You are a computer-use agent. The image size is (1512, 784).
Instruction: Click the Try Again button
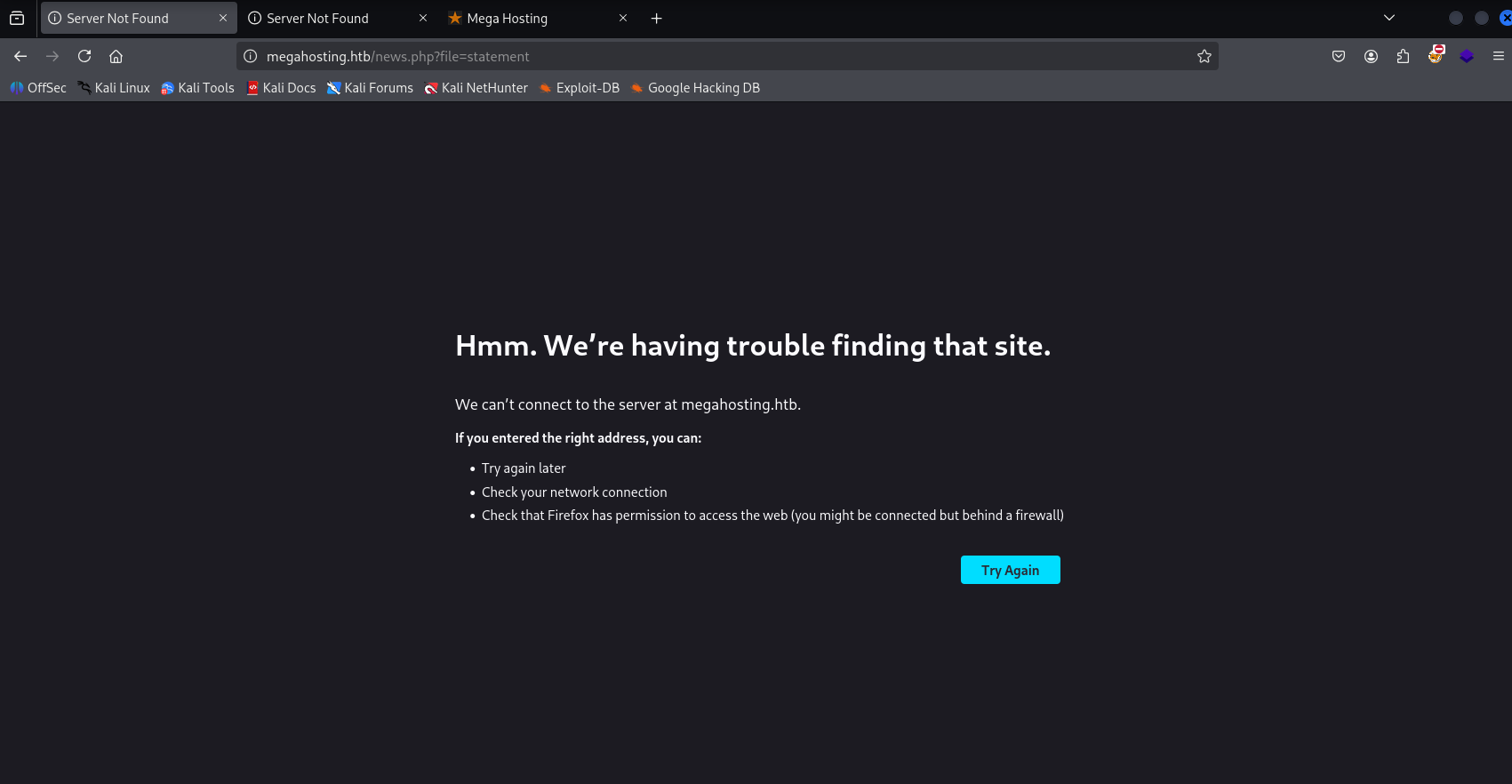1011,570
